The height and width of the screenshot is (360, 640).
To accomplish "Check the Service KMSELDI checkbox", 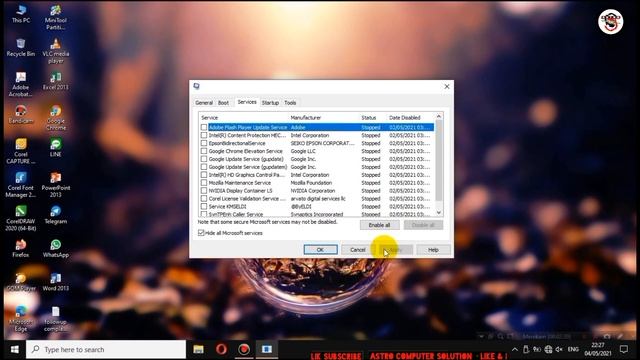I will (204, 207).
